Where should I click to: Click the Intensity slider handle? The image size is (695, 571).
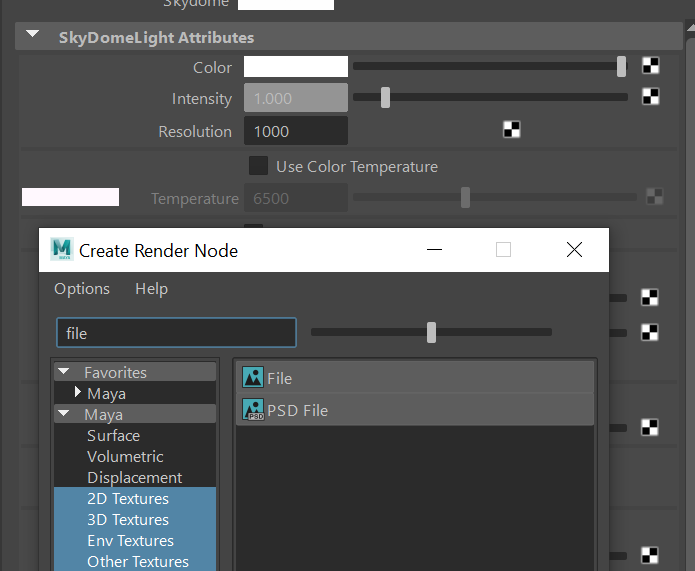[x=385, y=97]
